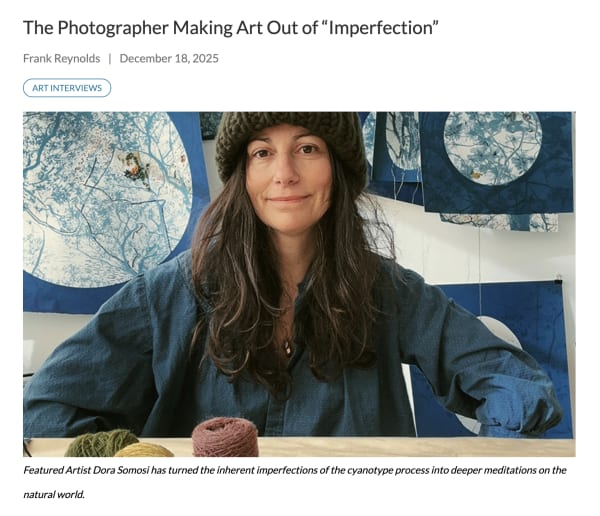Click the caption's last line "natural world."
This screenshot has width=600, height=516.
coord(54,495)
